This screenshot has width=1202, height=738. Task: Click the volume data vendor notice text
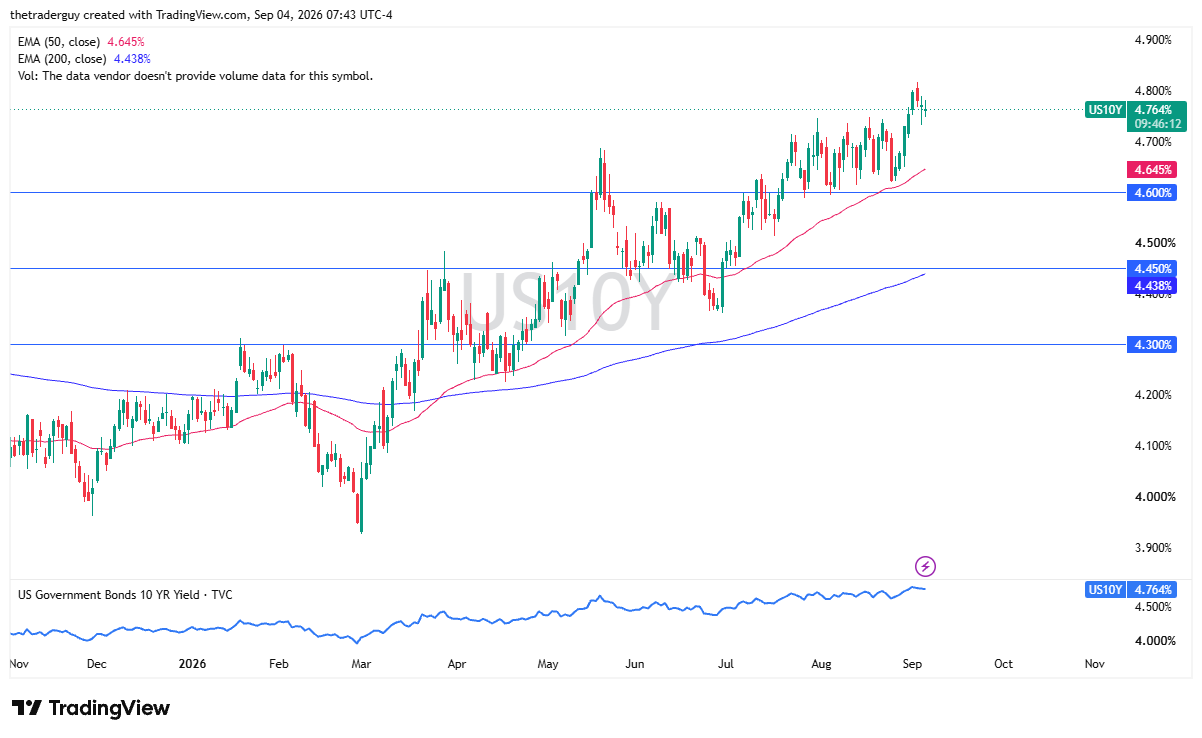[x=195, y=76]
